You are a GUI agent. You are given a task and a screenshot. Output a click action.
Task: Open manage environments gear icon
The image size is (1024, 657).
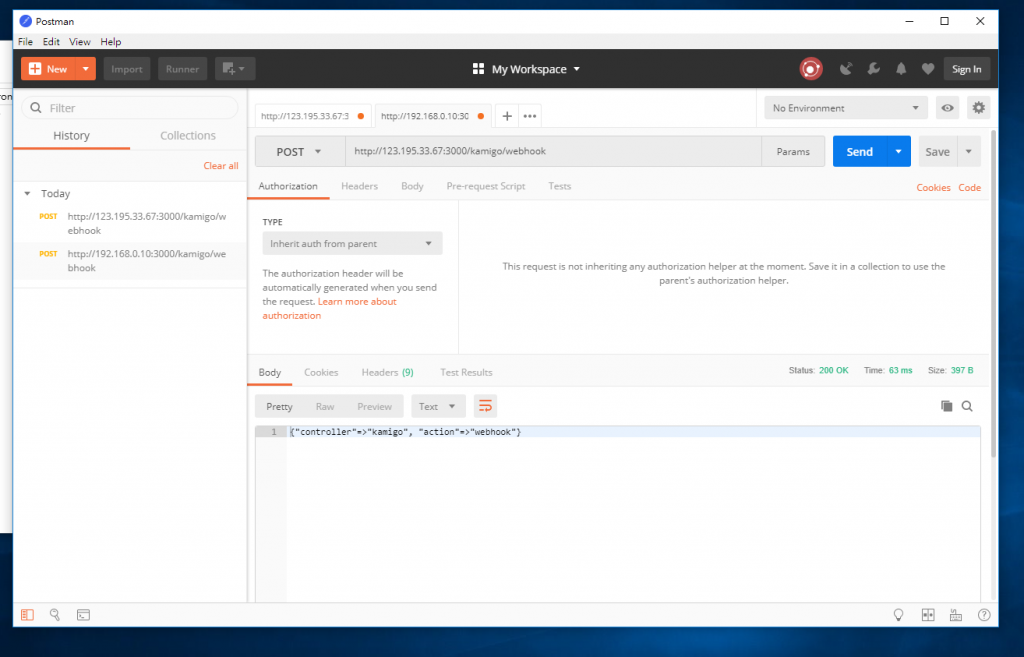(978, 108)
